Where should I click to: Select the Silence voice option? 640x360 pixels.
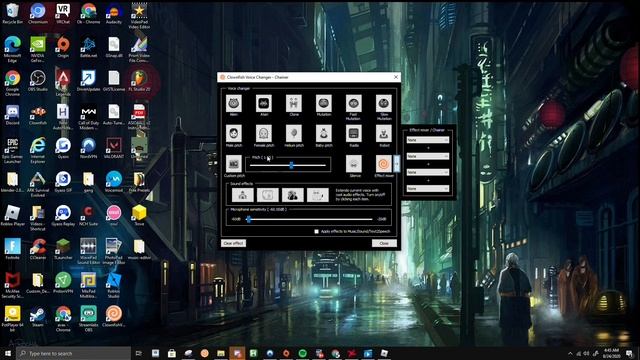click(353, 164)
